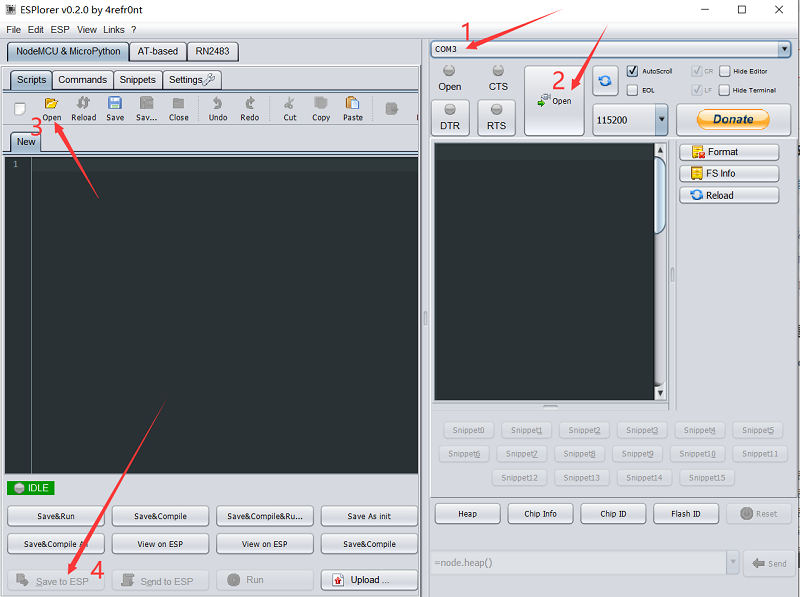Open the 115200 baud rate dropdown
Screen dimensions: 800x597
661,120
